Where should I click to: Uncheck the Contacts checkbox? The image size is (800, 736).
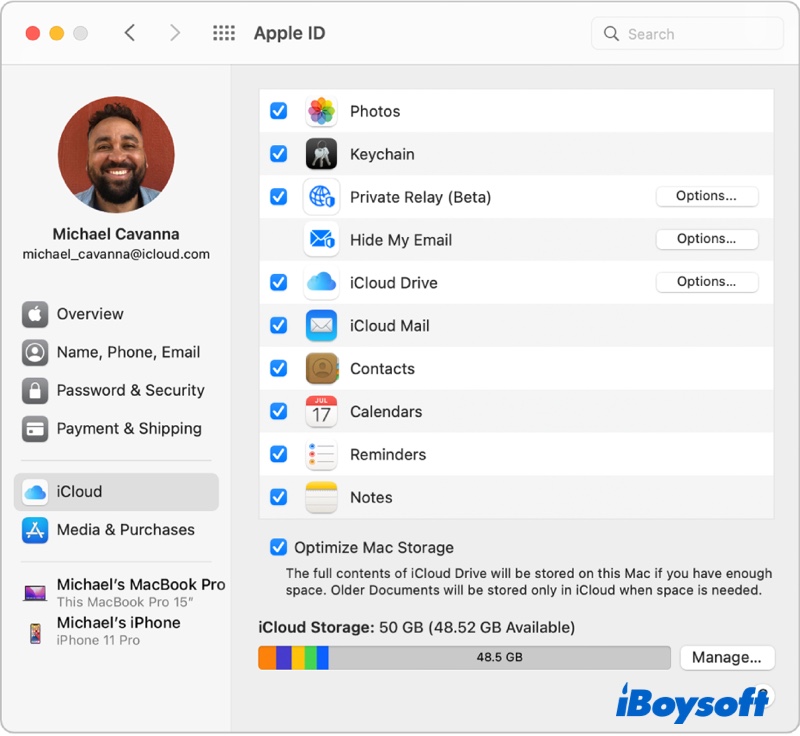pos(279,368)
